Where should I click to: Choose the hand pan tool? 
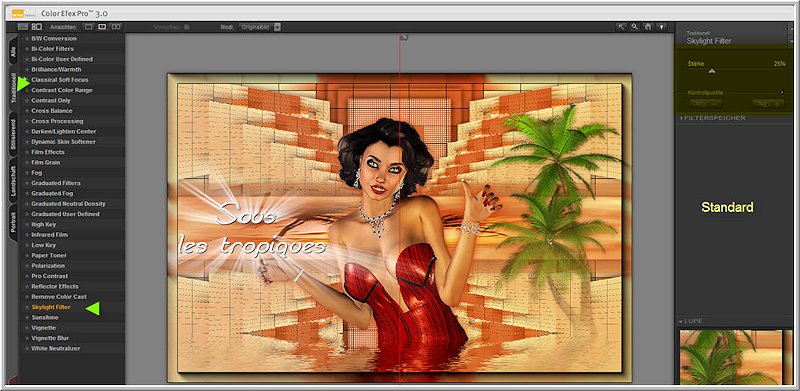(648, 27)
